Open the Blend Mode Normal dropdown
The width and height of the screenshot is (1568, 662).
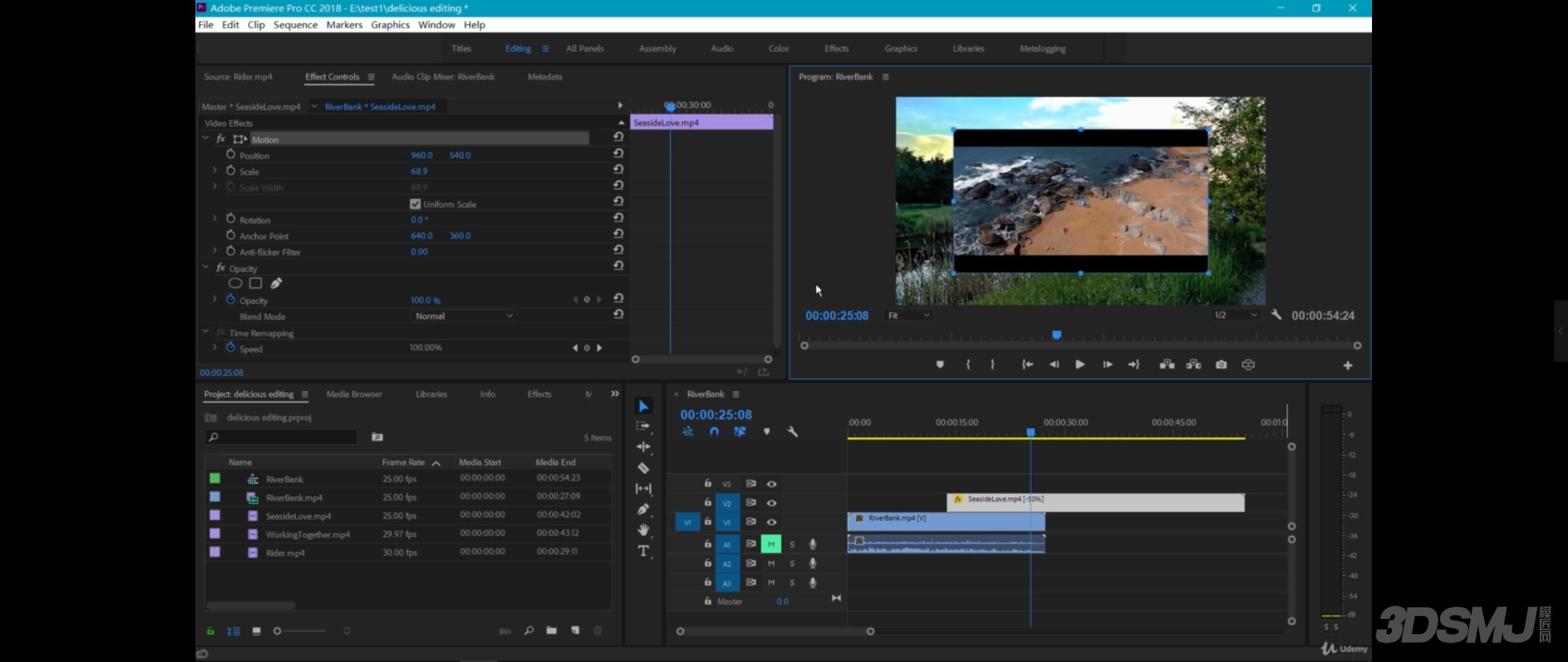click(463, 316)
